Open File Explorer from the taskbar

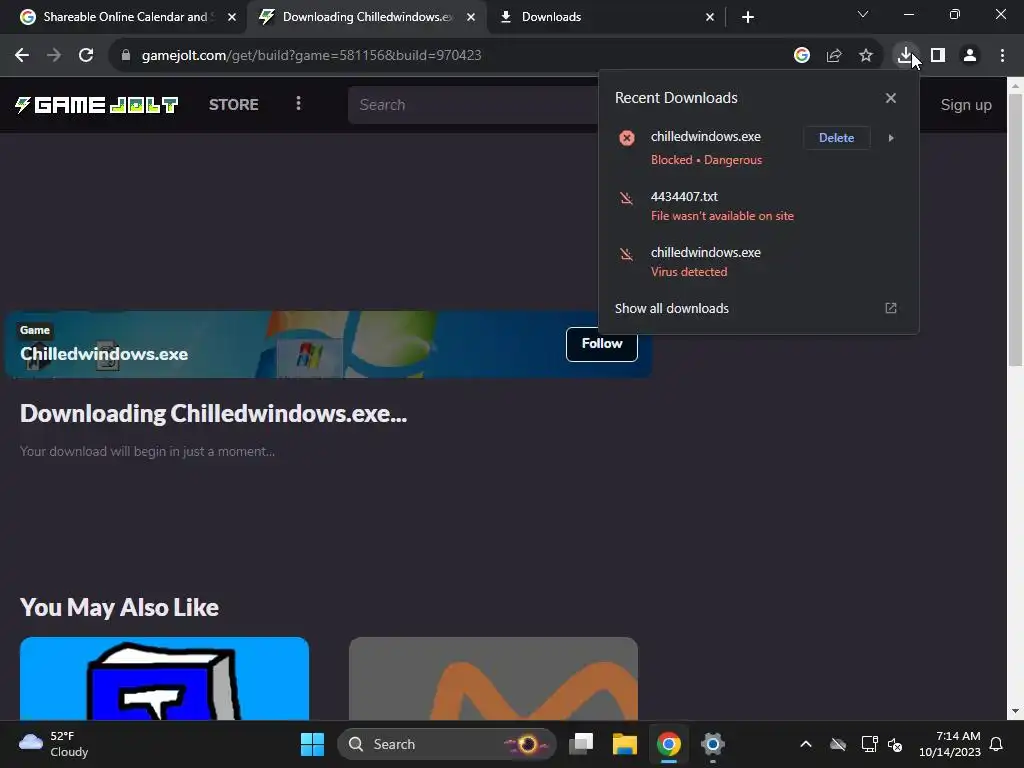coord(624,744)
